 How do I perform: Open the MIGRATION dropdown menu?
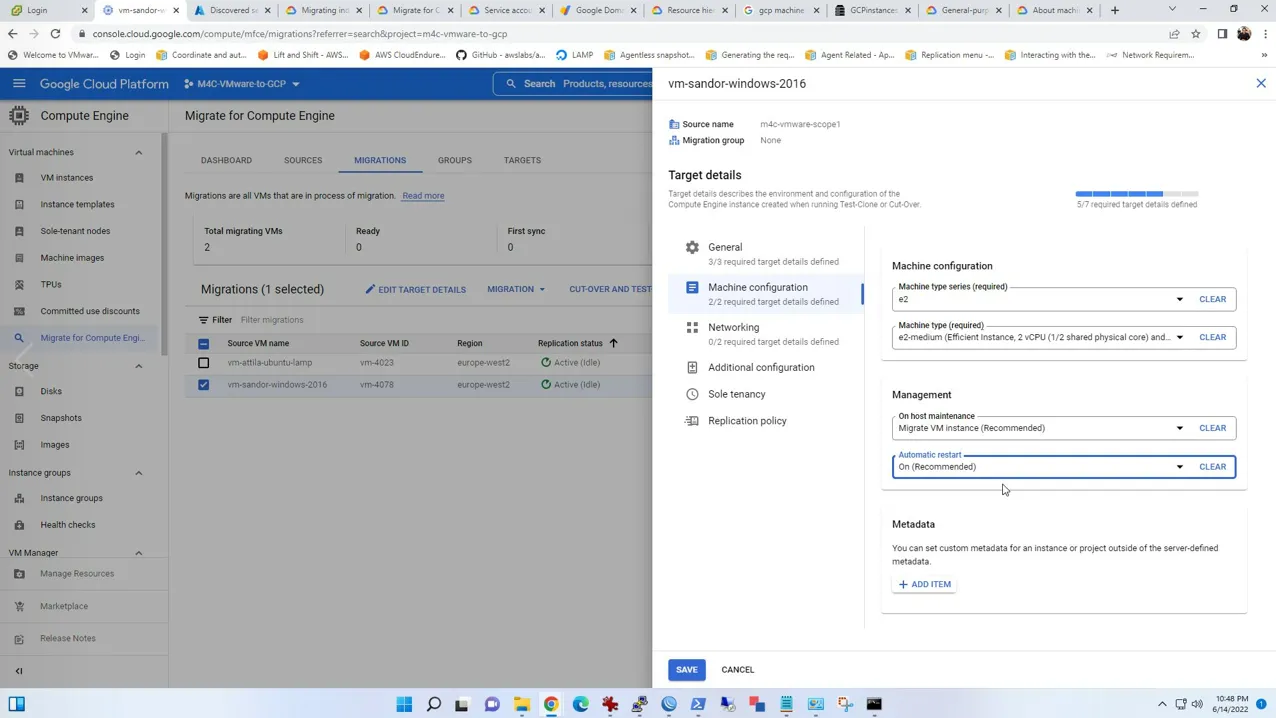pyautogui.click(x=516, y=289)
